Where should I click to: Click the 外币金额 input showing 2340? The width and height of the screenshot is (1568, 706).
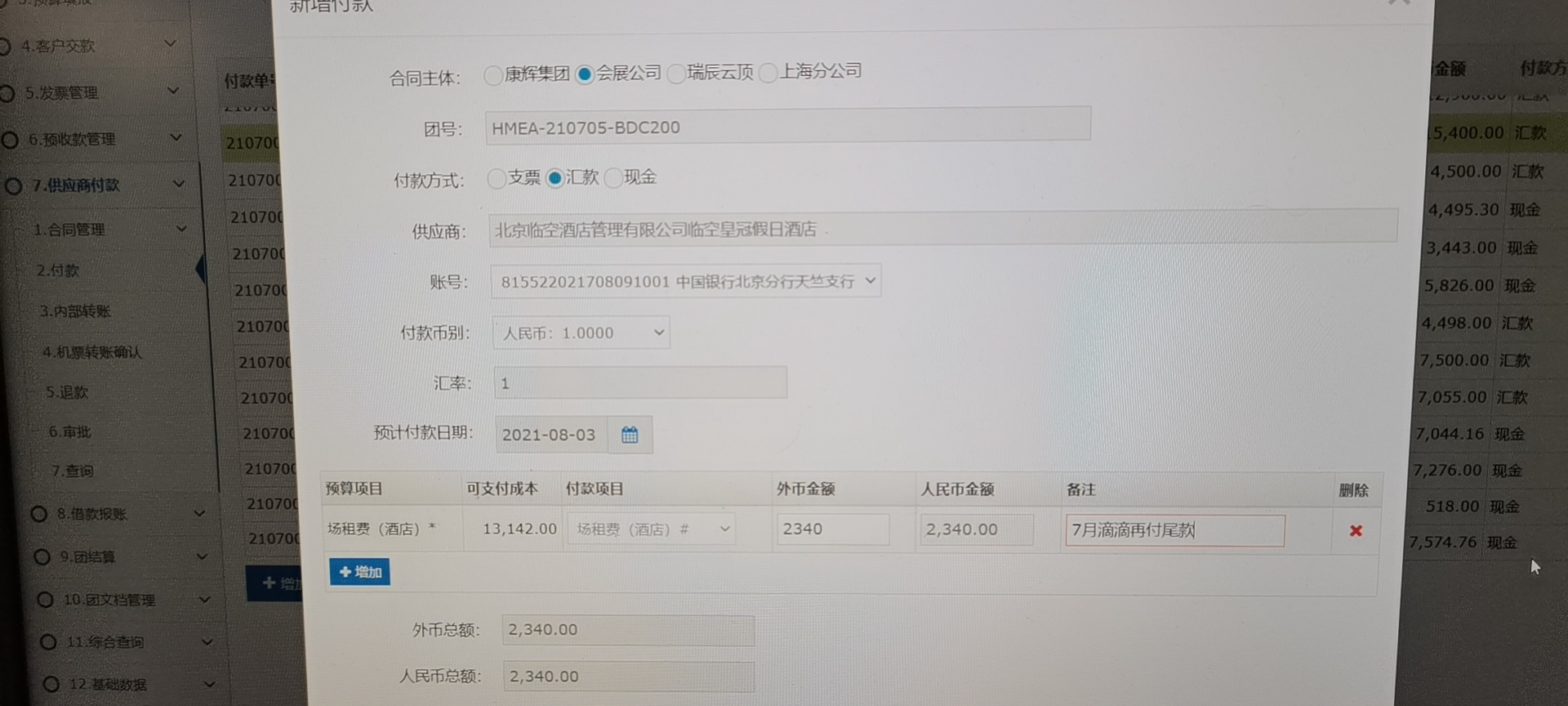[831, 529]
